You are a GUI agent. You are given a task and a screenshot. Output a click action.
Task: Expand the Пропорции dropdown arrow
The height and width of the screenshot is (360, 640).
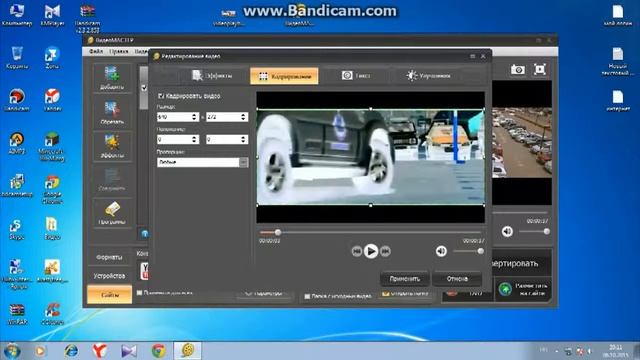pyautogui.click(x=243, y=162)
